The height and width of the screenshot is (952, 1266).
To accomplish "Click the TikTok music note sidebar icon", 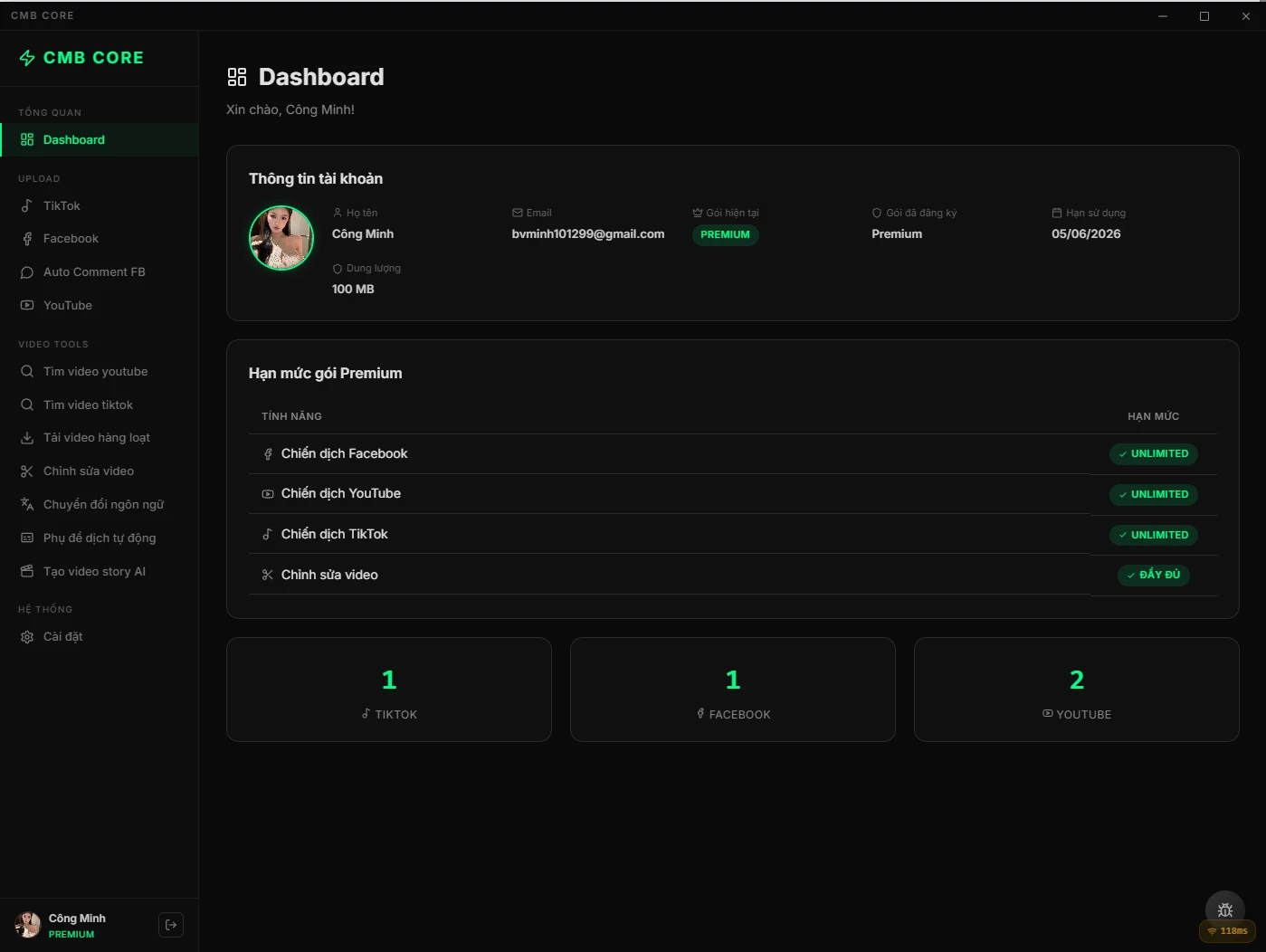I will click(x=27, y=206).
